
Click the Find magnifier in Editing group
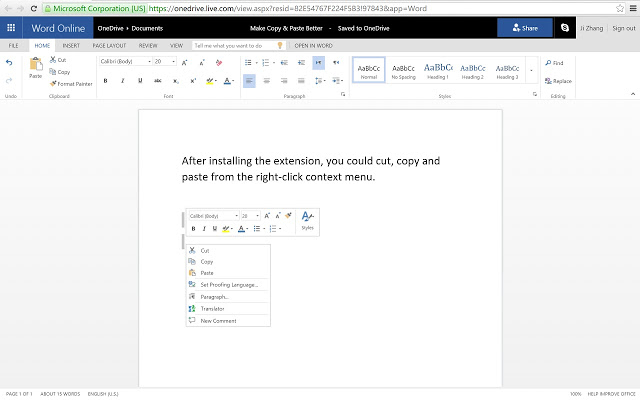554,63
